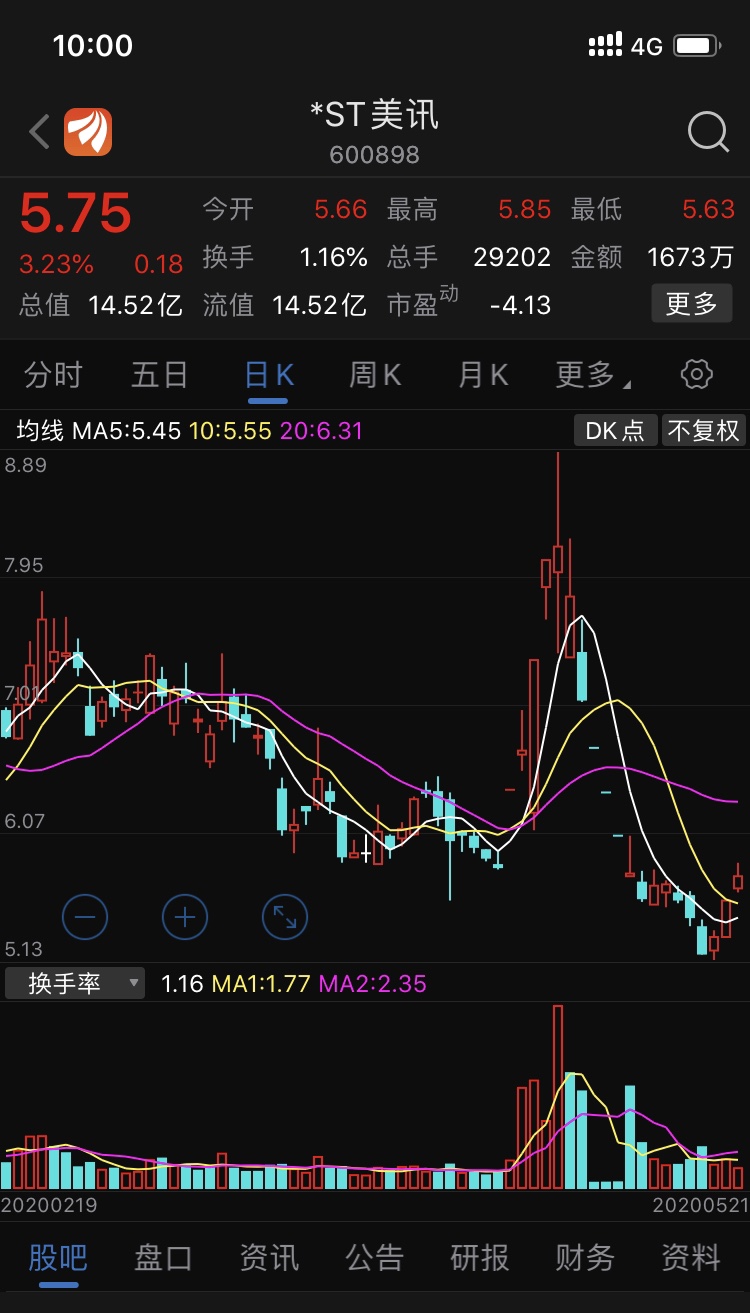Expand chart to fullscreen landscape
Image resolution: width=750 pixels, height=1313 pixels.
point(285,916)
